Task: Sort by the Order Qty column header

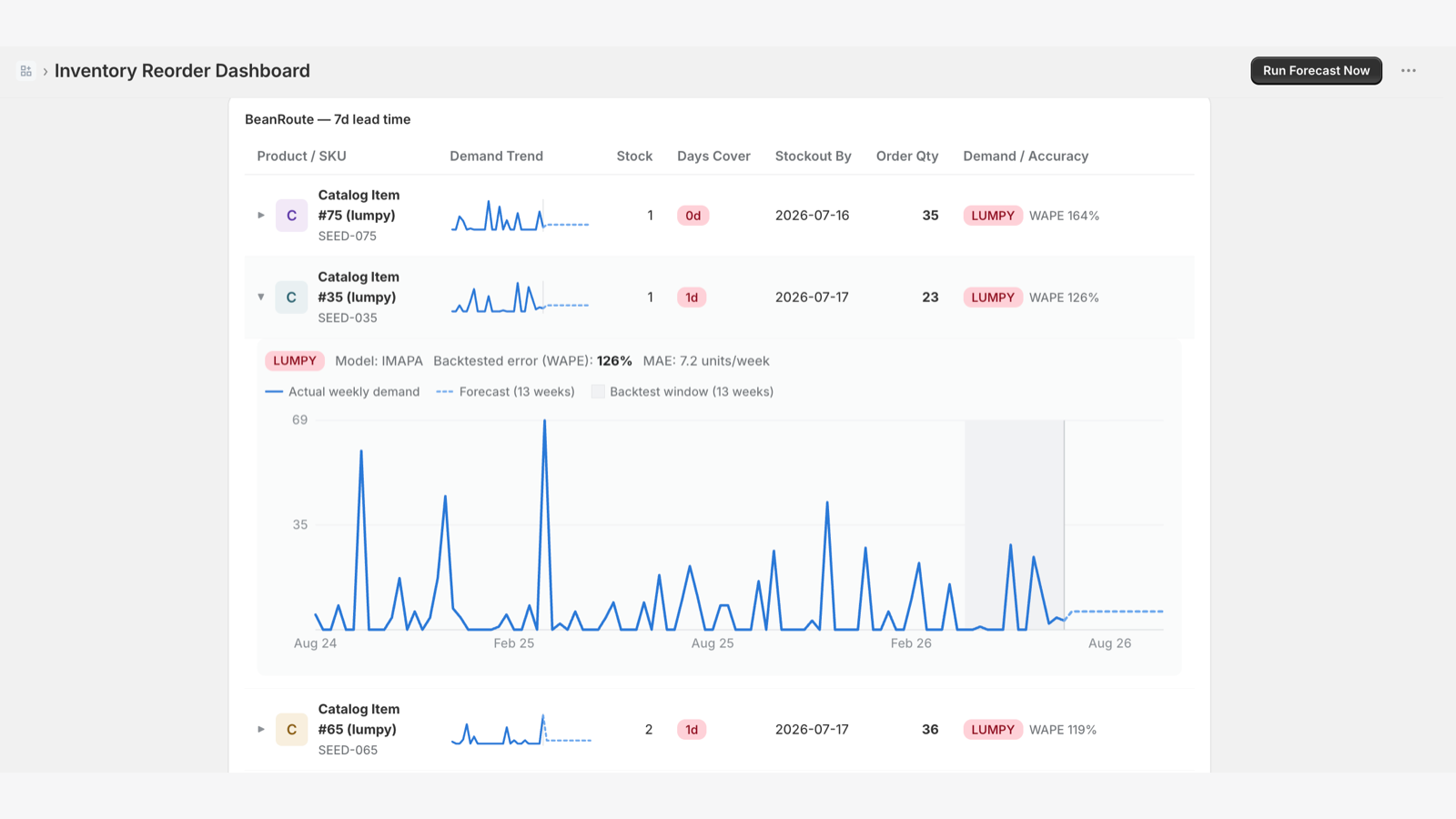Action: (x=907, y=156)
